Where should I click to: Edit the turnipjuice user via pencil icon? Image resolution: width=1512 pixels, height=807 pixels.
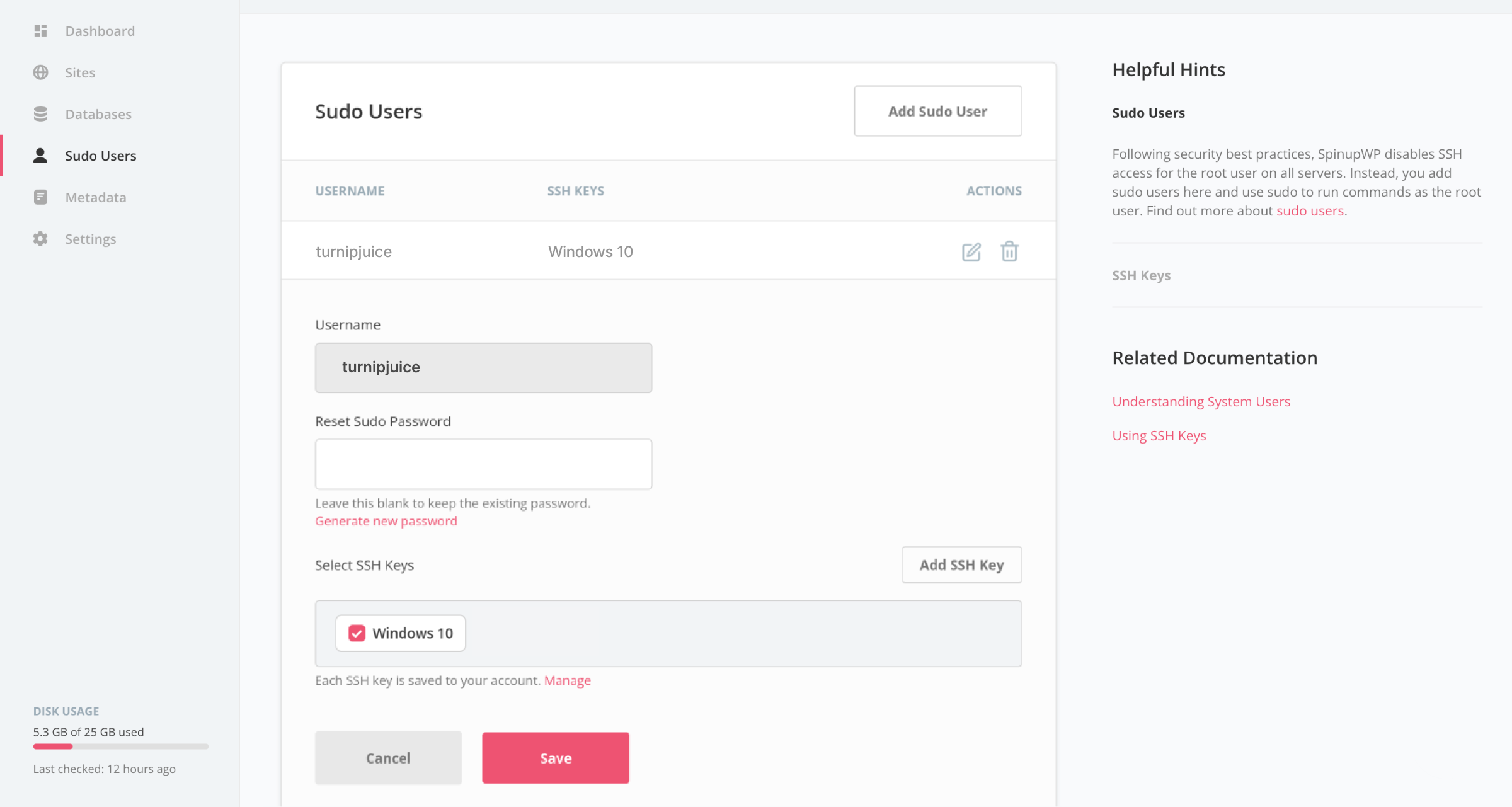tap(971, 251)
